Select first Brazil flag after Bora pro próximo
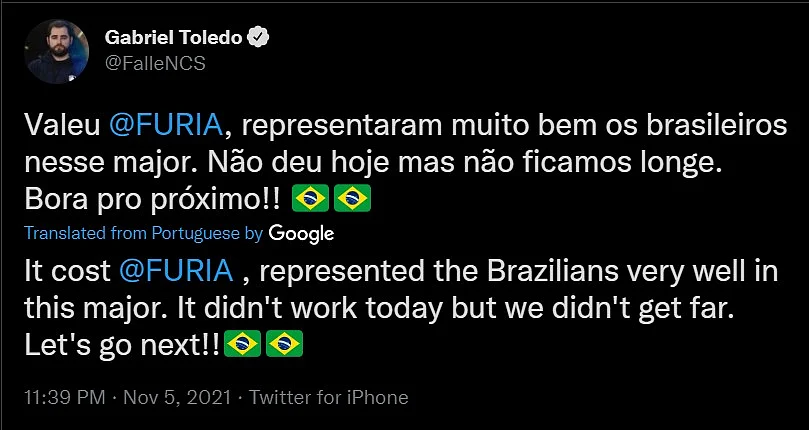809x430 pixels. pyautogui.click(x=311, y=198)
